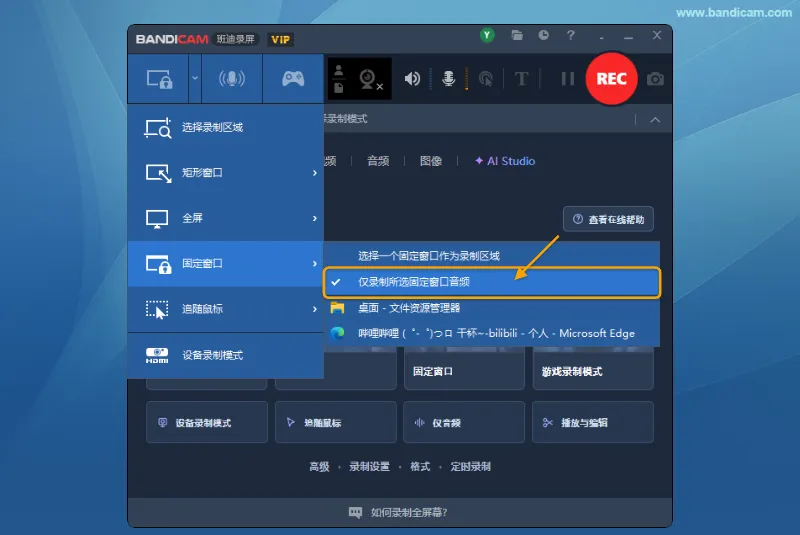Select the screen recording mode icon
800x535 pixels.
click(159, 79)
